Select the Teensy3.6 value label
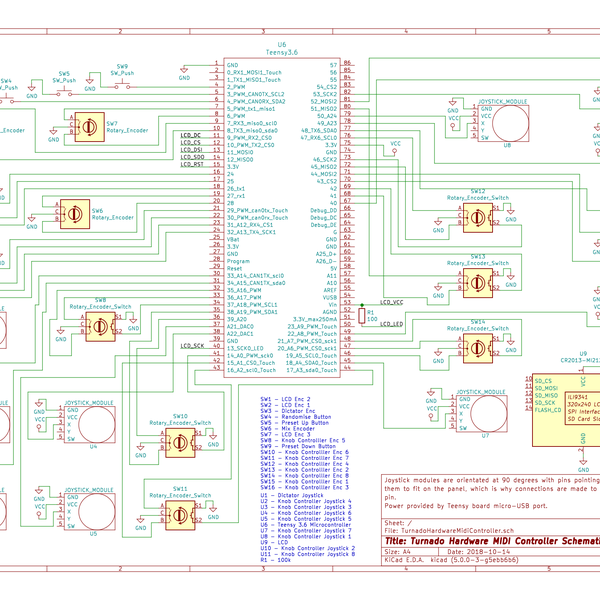 click(282, 52)
